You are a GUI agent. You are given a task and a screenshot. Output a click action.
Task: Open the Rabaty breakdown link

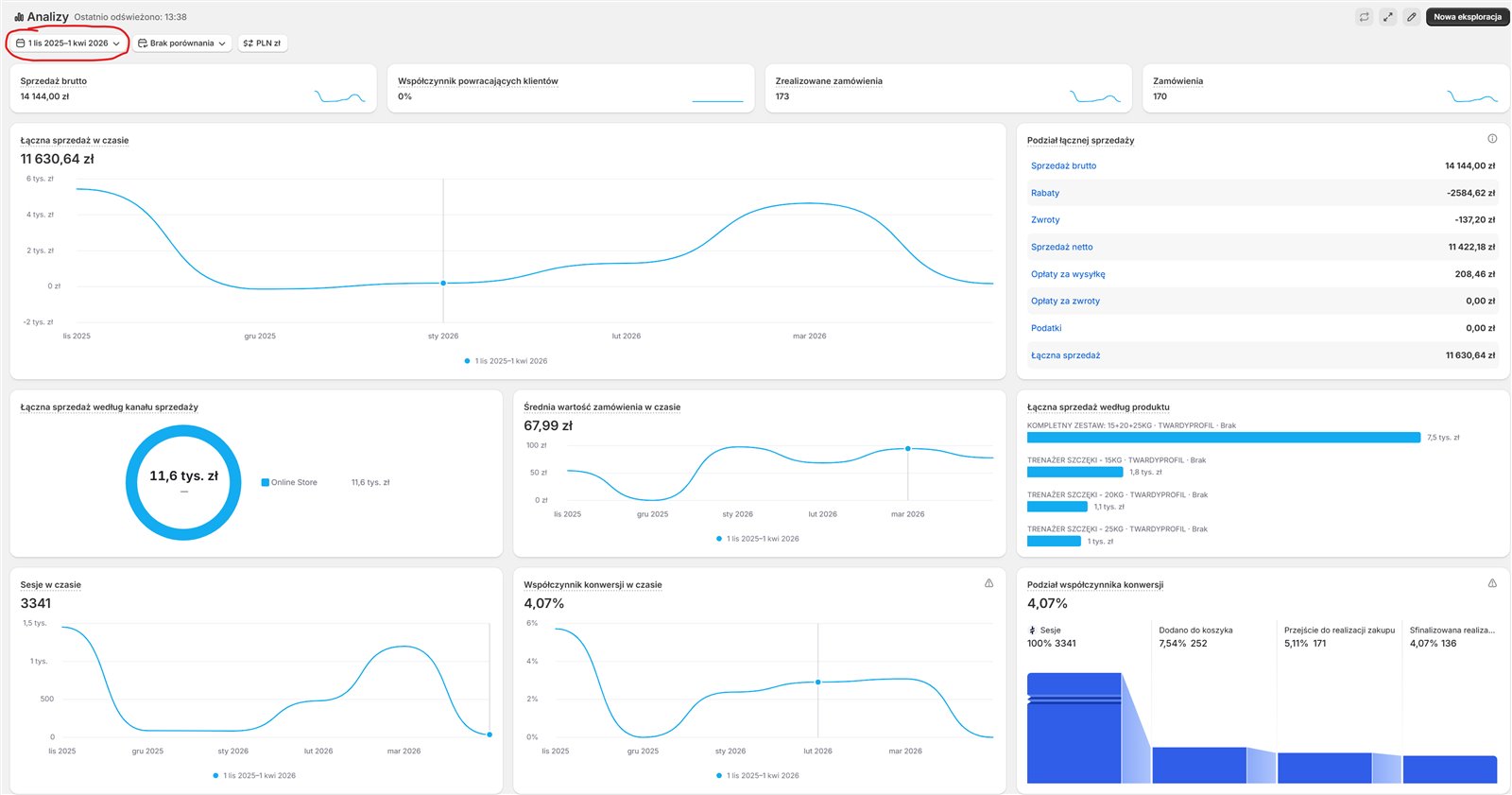[x=1044, y=193]
